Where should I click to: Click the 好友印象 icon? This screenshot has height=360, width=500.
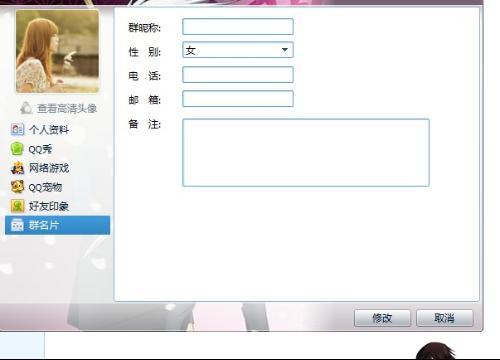click(x=17, y=206)
